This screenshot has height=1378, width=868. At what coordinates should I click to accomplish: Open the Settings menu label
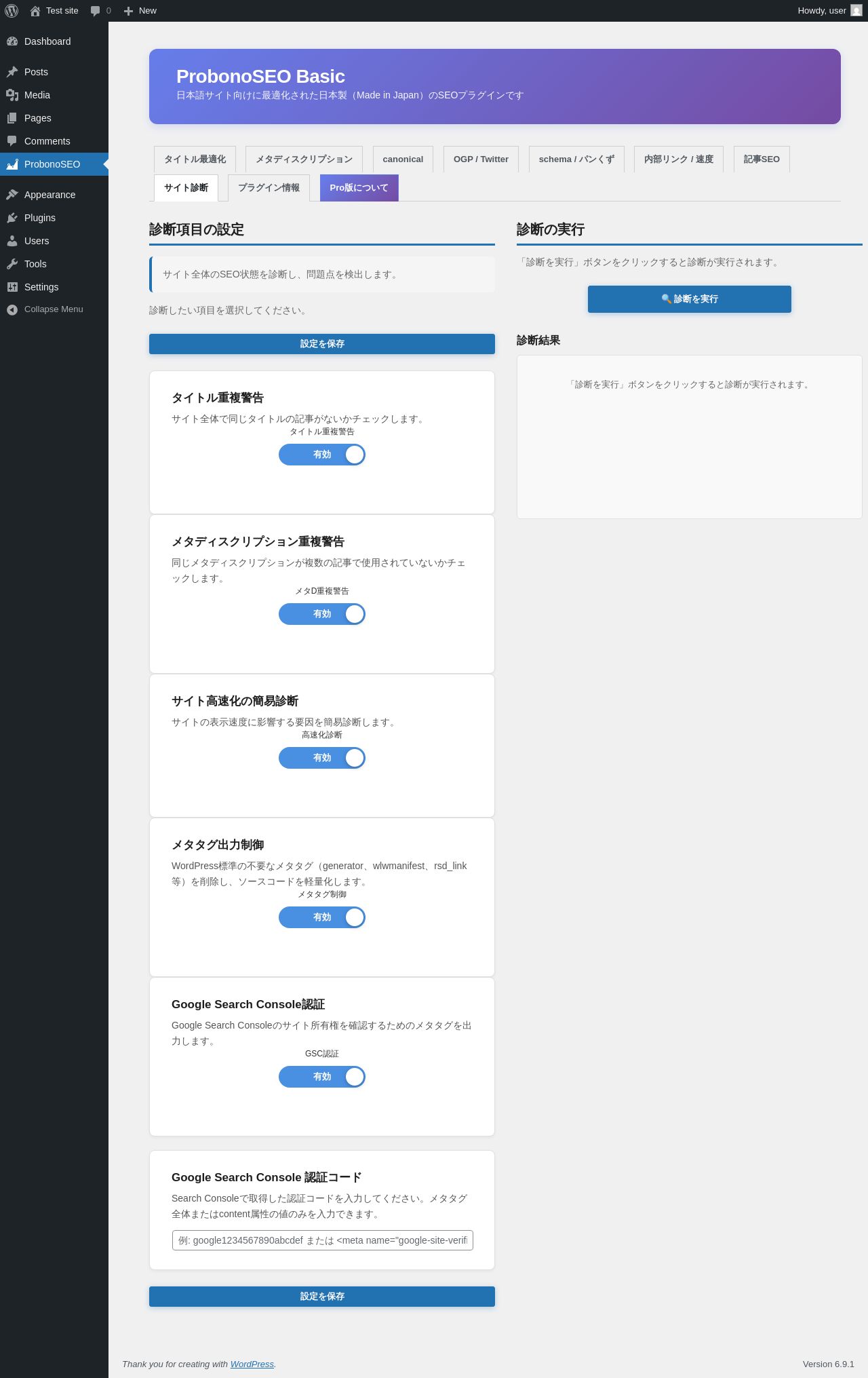click(x=41, y=287)
